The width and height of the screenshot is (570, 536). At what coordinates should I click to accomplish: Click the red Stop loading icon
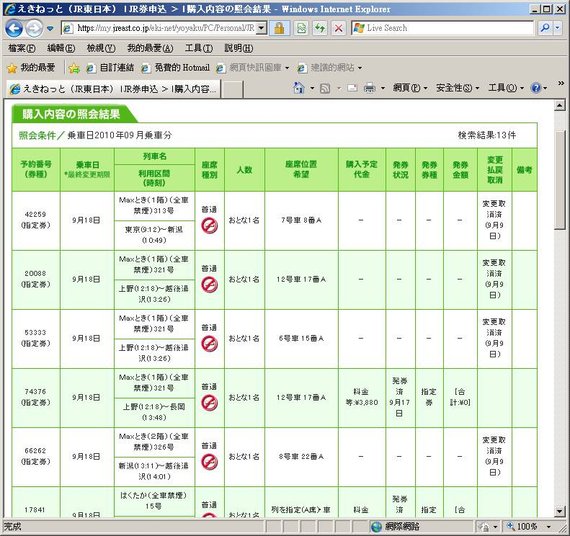(x=338, y=28)
